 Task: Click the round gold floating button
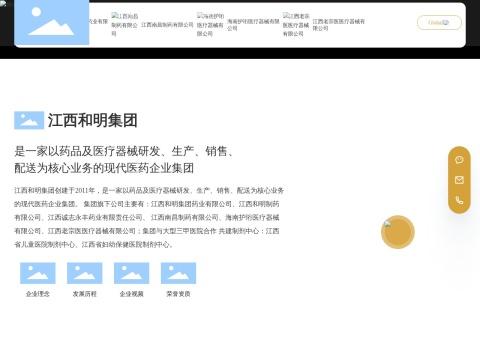(x=398, y=232)
